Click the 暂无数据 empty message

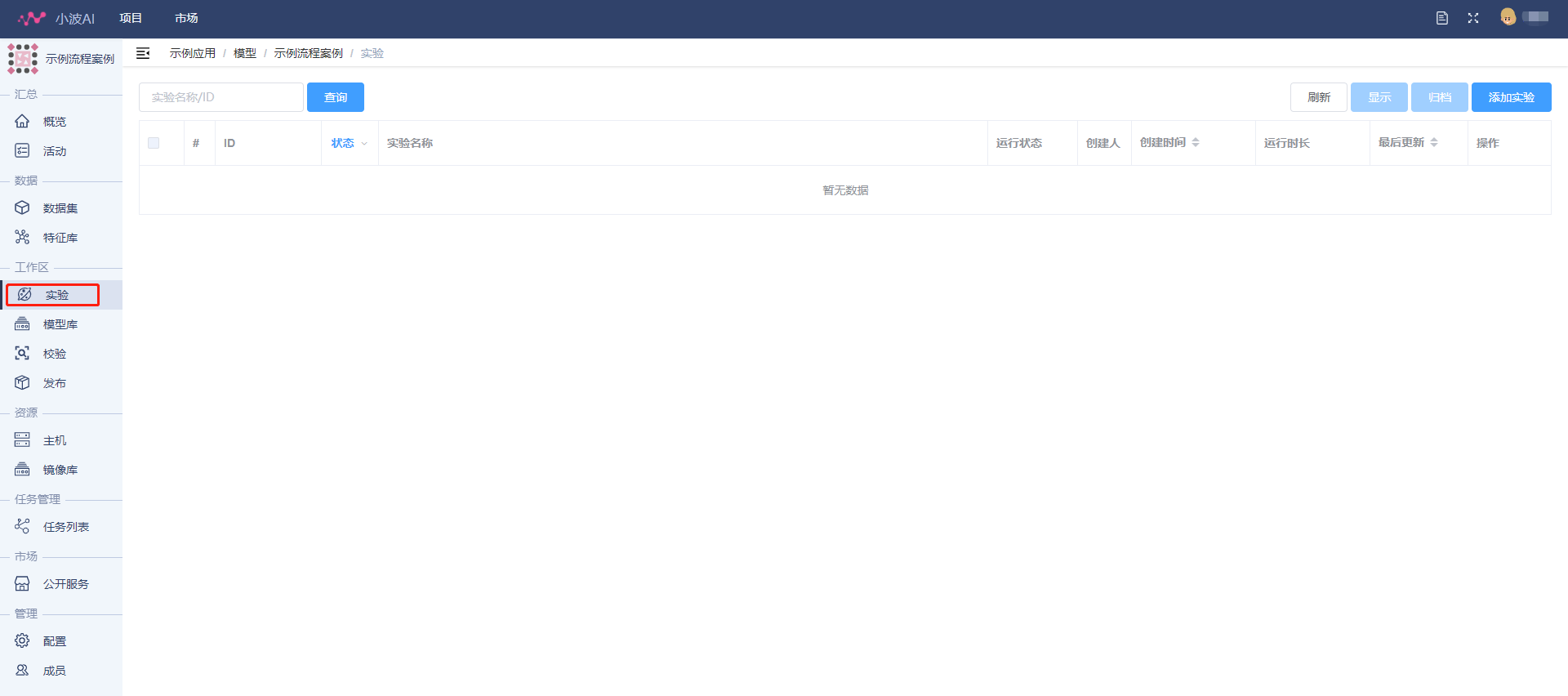pyautogui.click(x=845, y=190)
